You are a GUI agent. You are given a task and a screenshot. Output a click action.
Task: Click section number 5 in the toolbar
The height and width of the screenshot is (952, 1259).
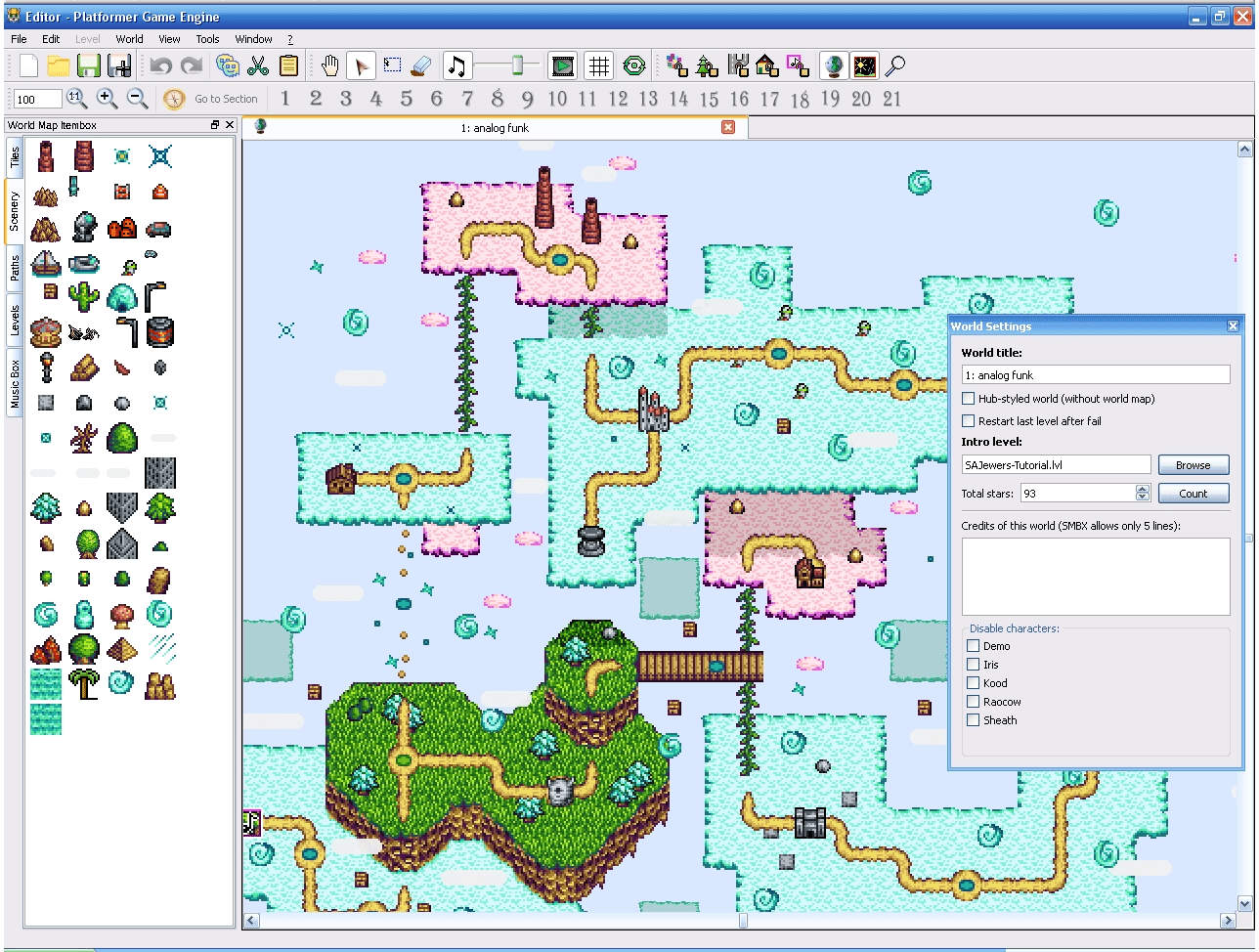click(406, 98)
